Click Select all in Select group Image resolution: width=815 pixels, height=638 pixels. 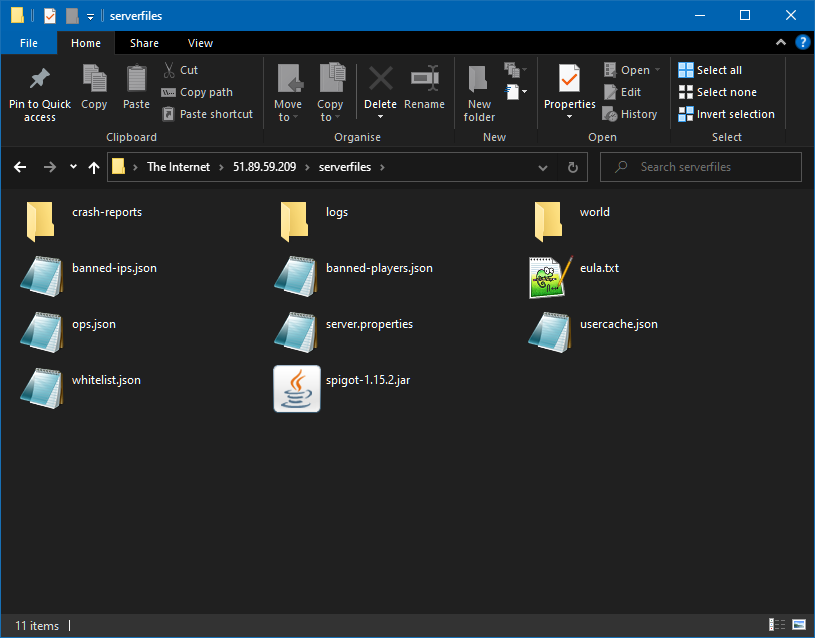pos(710,70)
